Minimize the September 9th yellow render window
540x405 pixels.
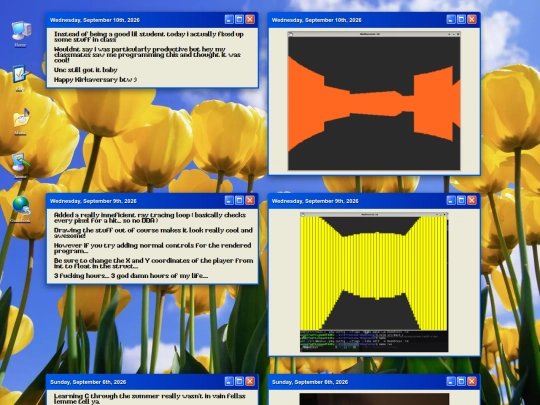click(451, 200)
